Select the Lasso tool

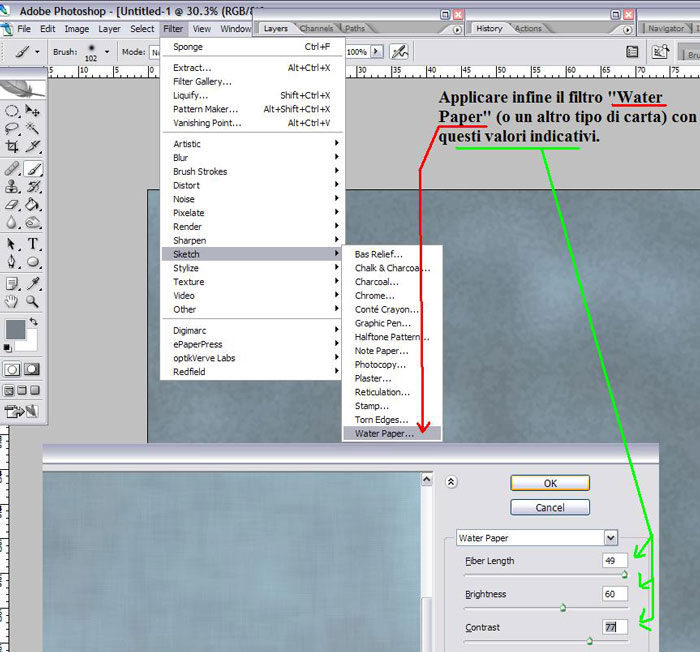12,129
